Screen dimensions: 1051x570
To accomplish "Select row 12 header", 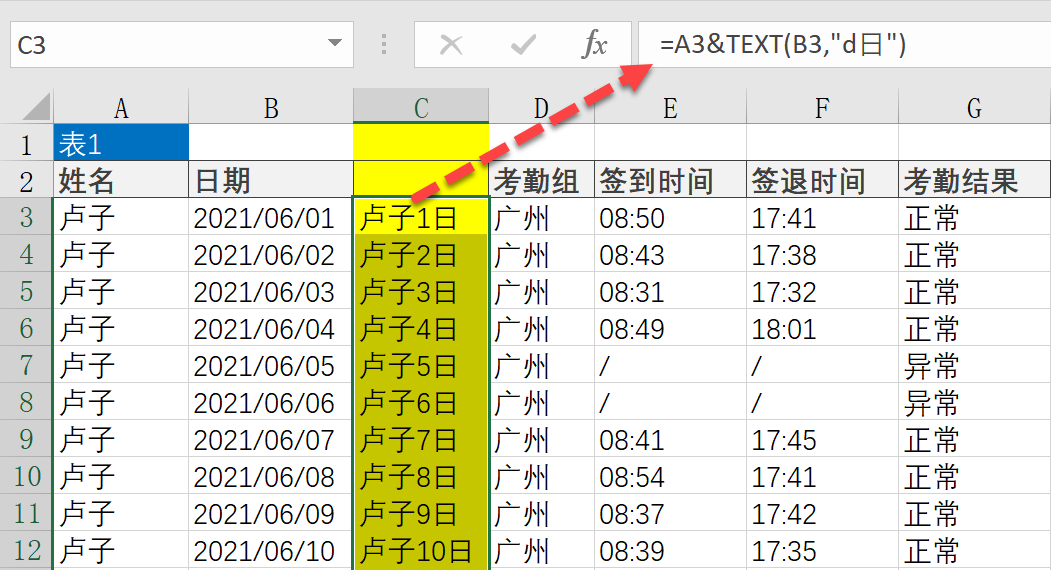I will [26, 551].
